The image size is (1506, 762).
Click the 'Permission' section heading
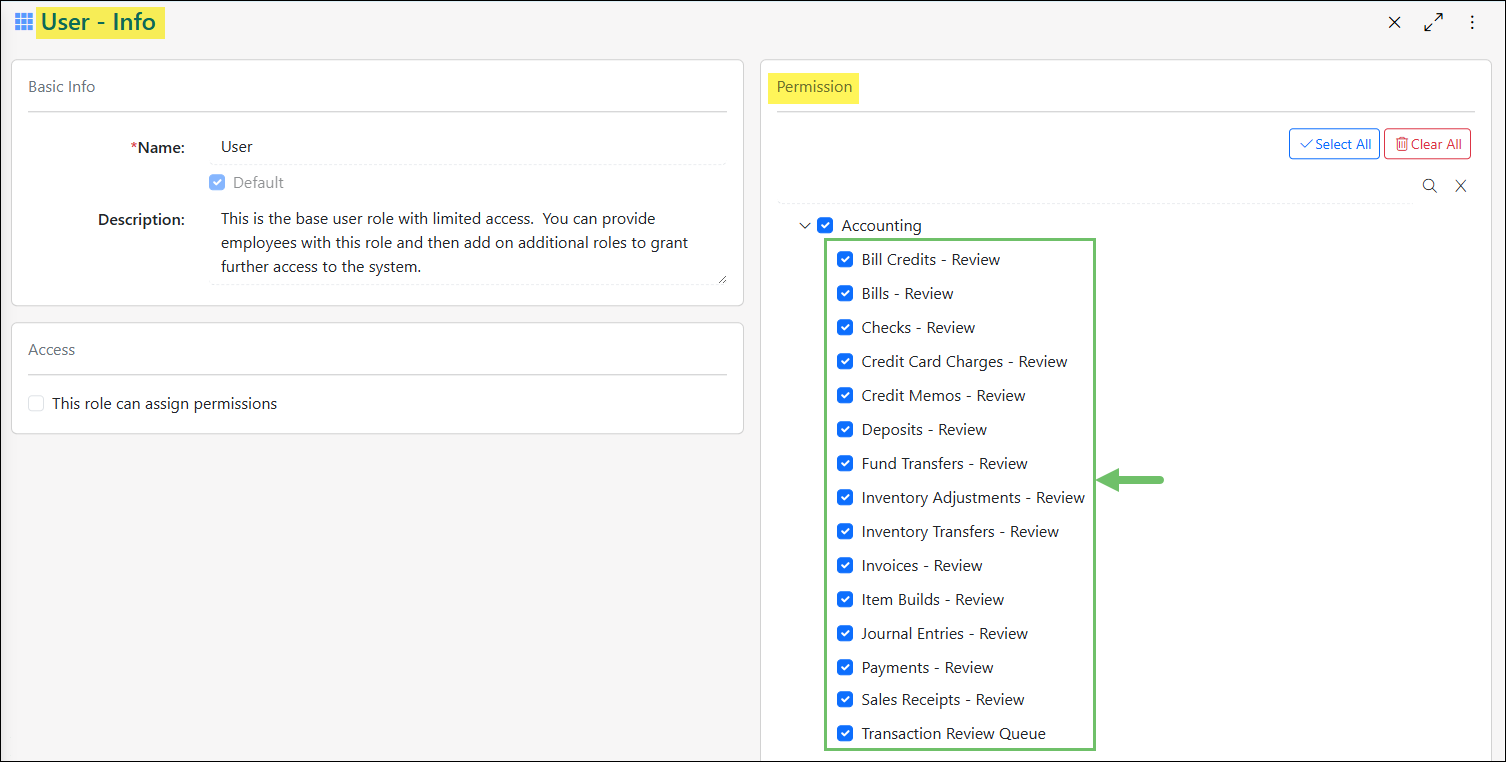point(814,87)
